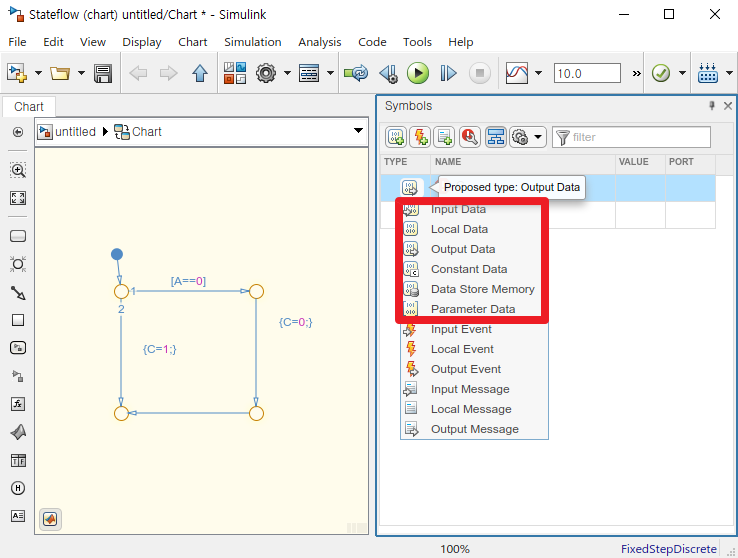Select the Junction tool in palette

coord(18,264)
